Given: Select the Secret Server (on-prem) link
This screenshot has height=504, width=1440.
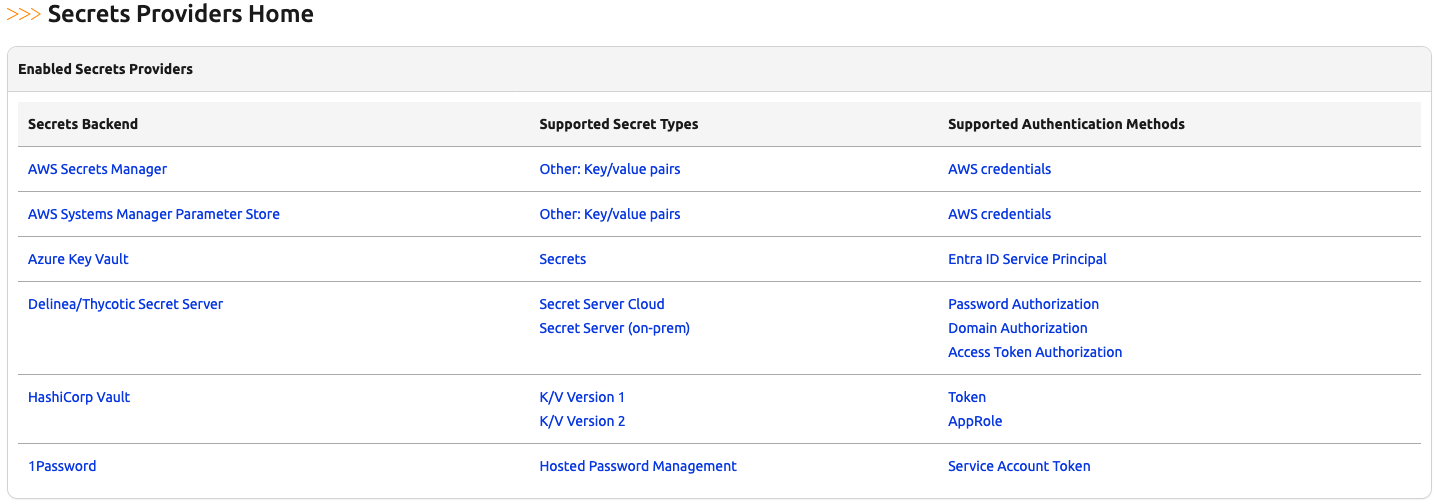Looking at the screenshot, I should (x=614, y=328).
